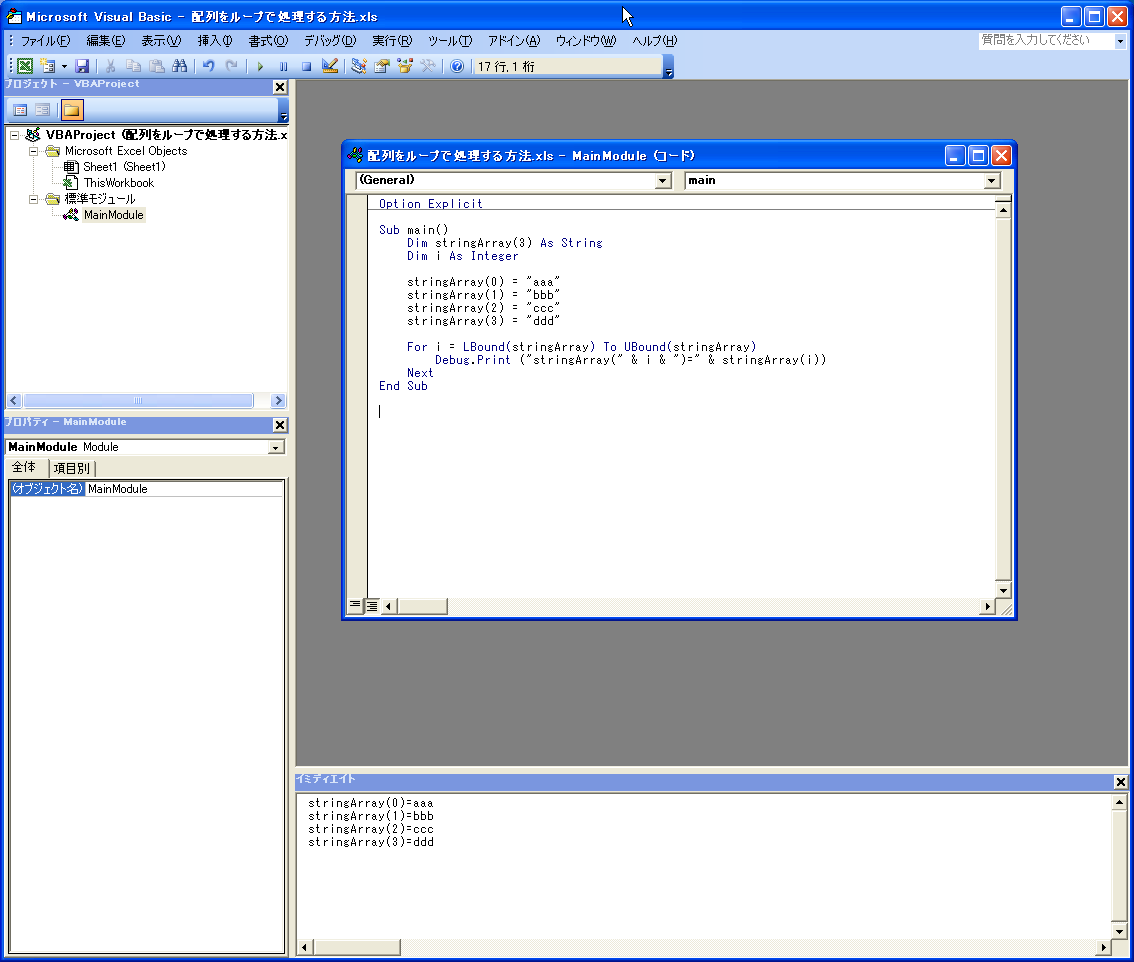This screenshot has height=962, width=1134.
Task: Click the Option Explicit code line
Action: coord(430,204)
